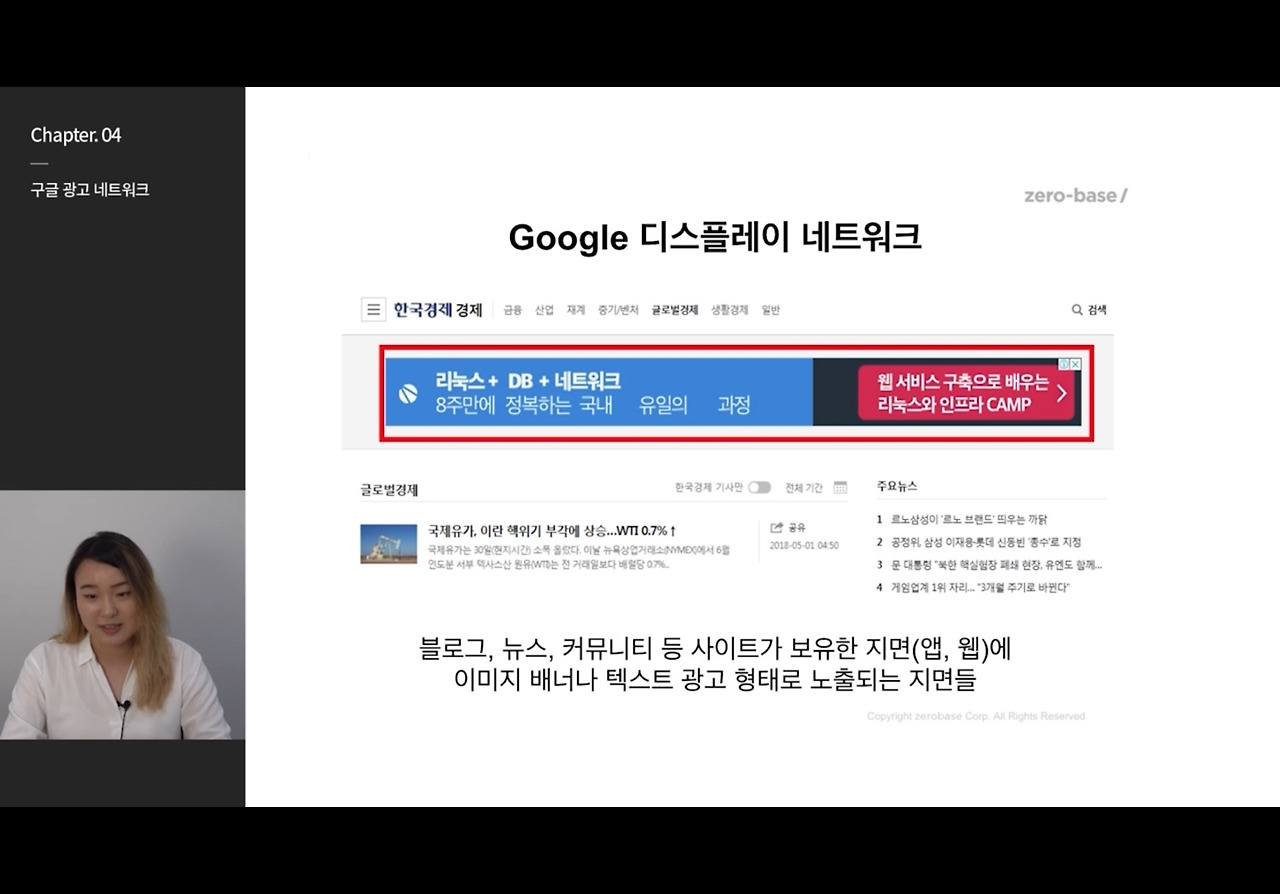Click the Chapter. 04 sidebar label
1280x894 pixels.
tap(76, 135)
